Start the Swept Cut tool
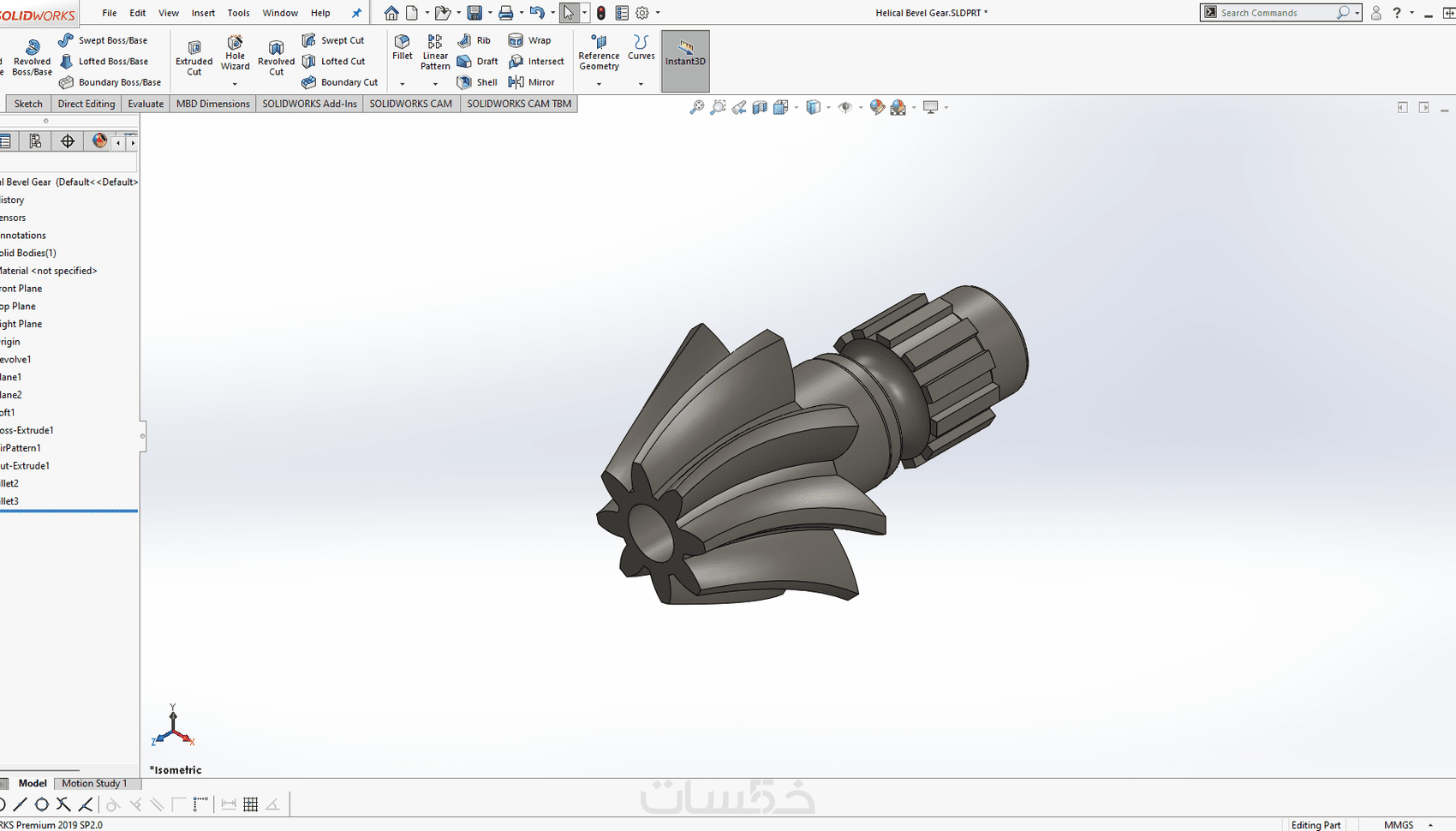This screenshot has width=1456, height=831. 333,40
